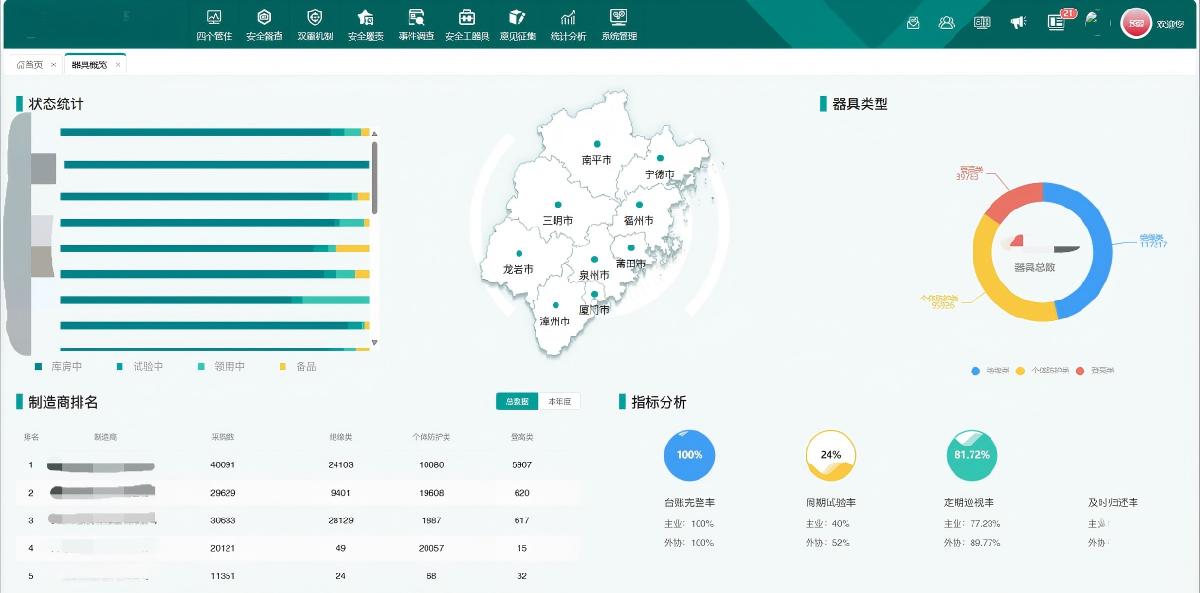Viewport: 1200px width, 593px height.
Task: Toggle the 备品 legend entry
Action: [x=298, y=367]
